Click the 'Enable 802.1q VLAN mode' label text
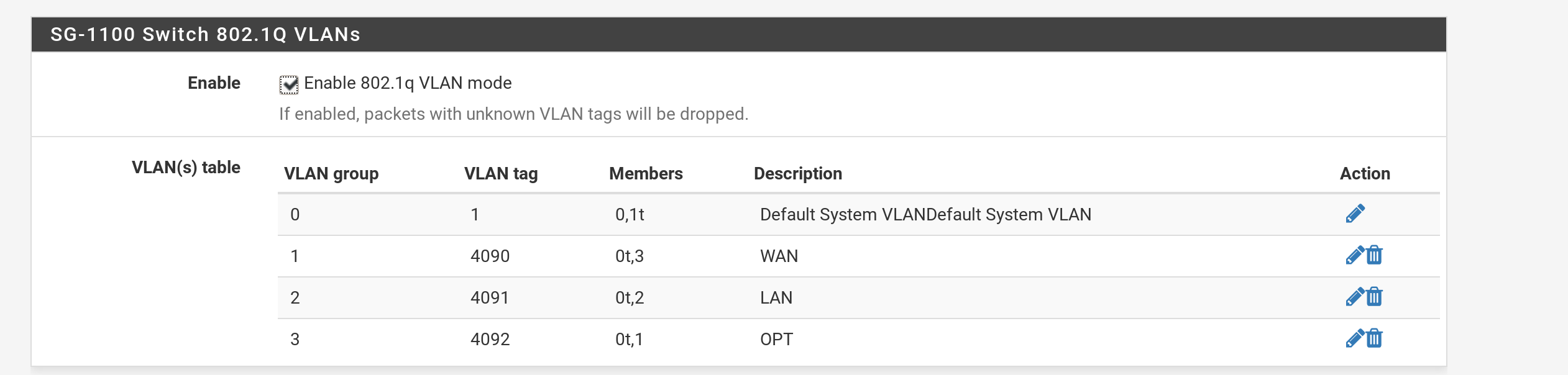1568x375 pixels. (408, 83)
